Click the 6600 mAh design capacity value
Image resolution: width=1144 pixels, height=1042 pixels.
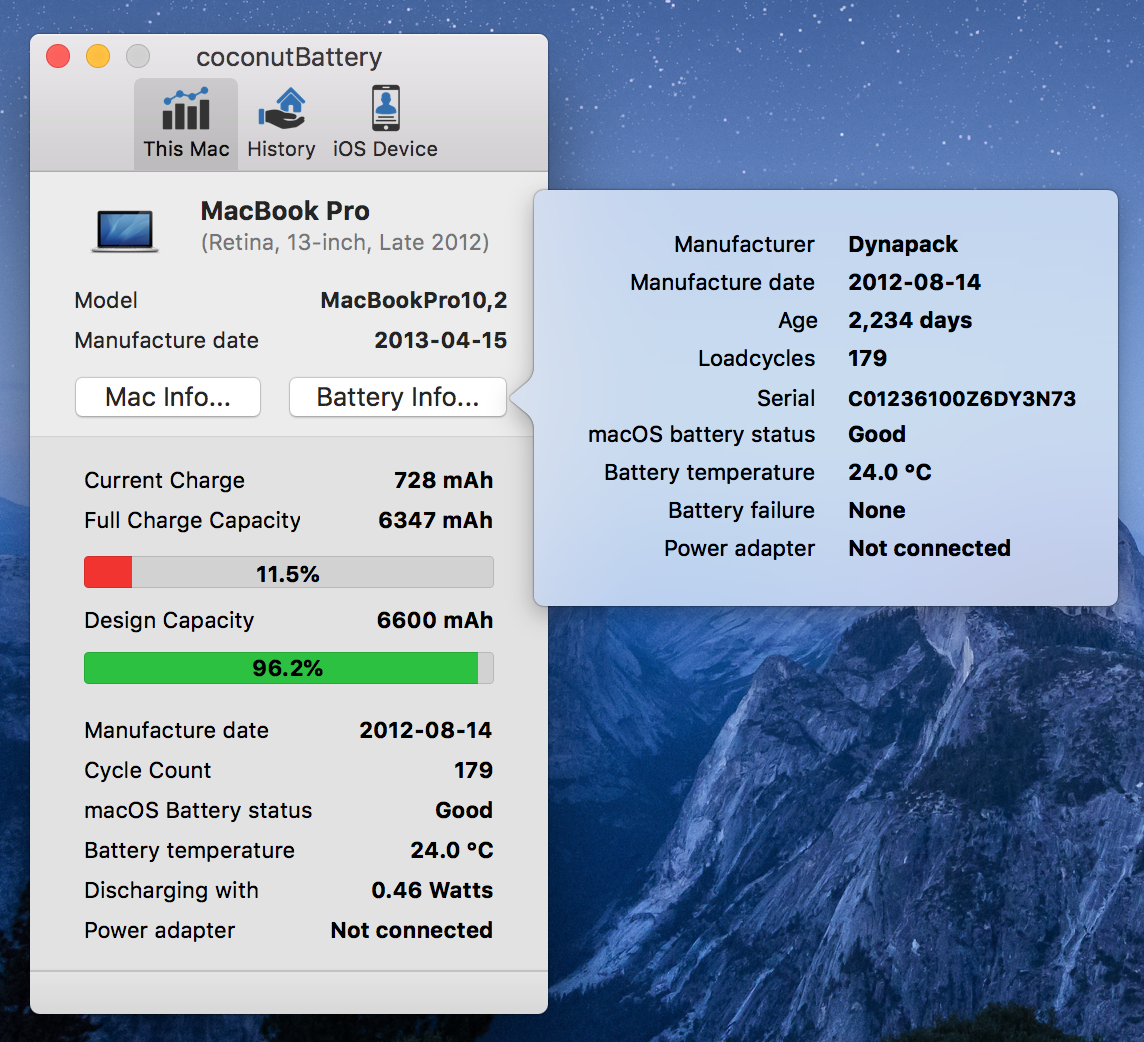point(435,620)
